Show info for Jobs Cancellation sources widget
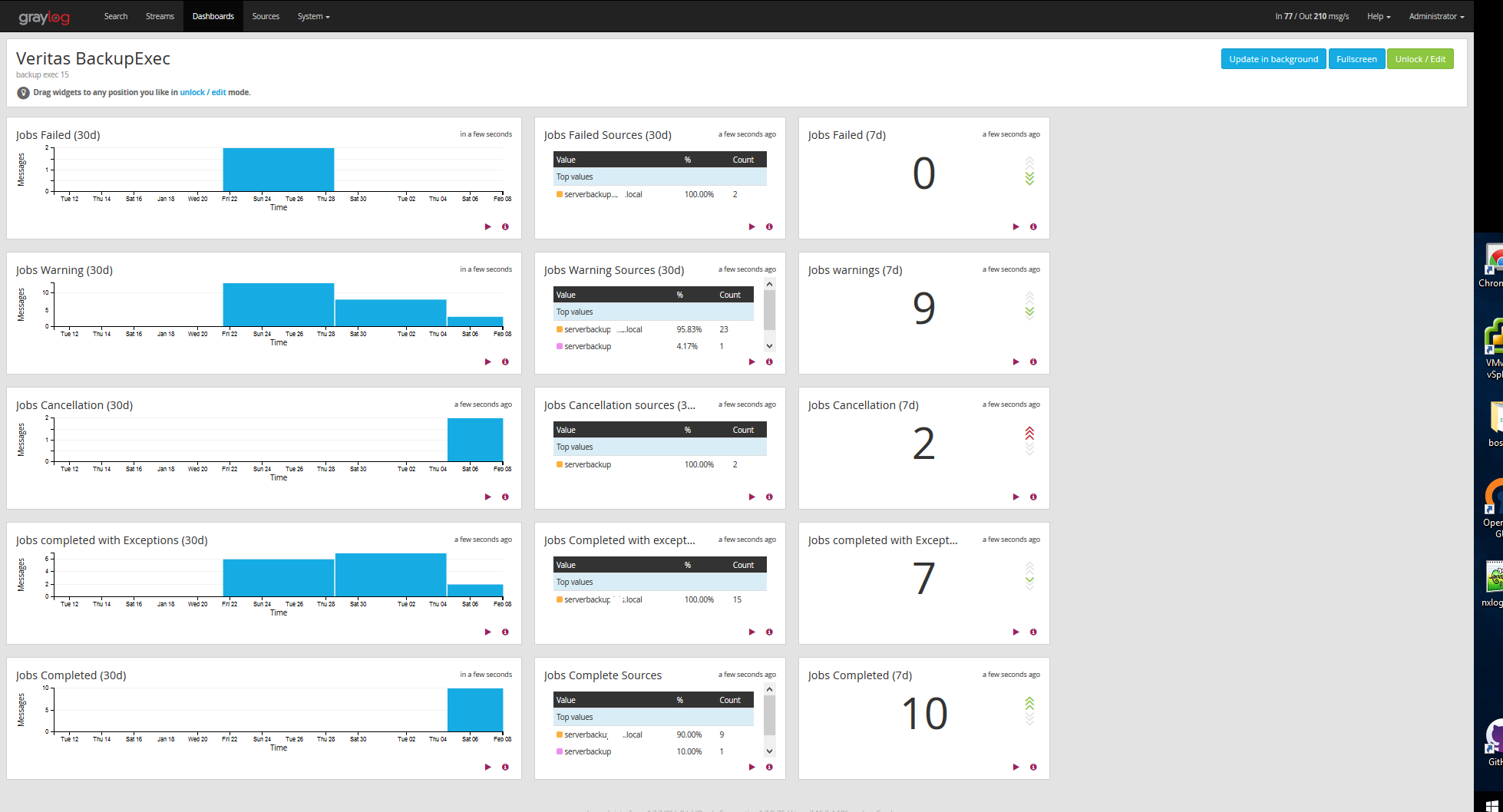Image resolution: width=1503 pixels, height=812 pixels. click(769, 497)
